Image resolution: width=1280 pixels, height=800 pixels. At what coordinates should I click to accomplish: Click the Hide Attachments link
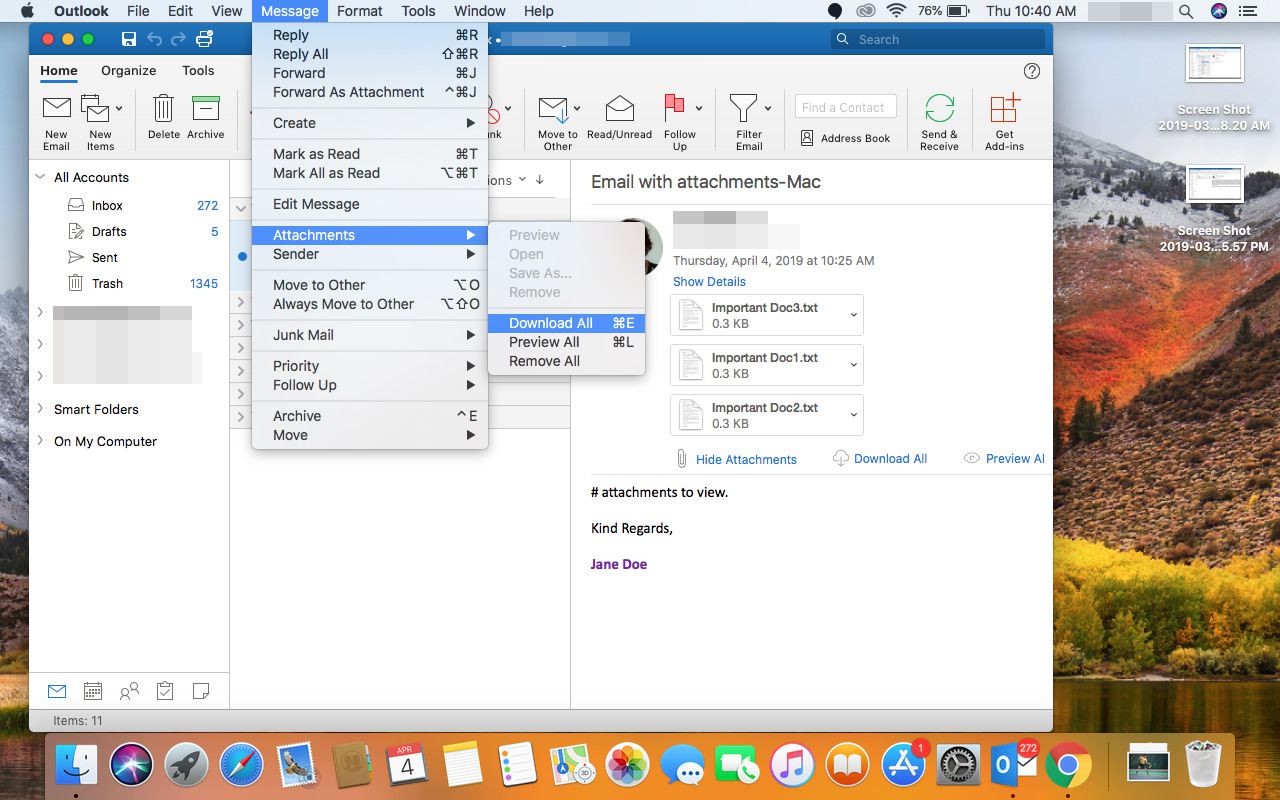[746, 460]
